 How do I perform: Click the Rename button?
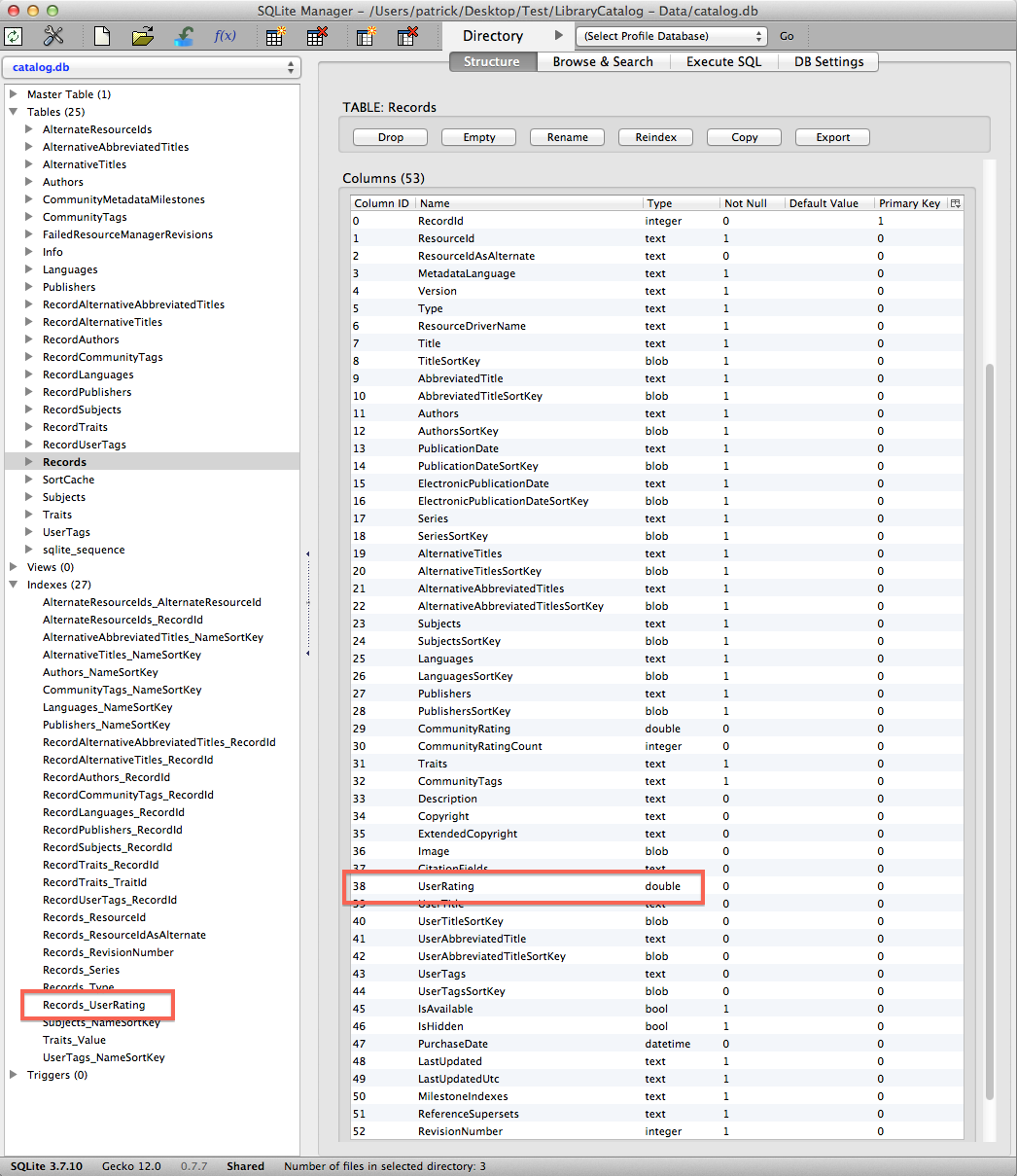[568, 137]
